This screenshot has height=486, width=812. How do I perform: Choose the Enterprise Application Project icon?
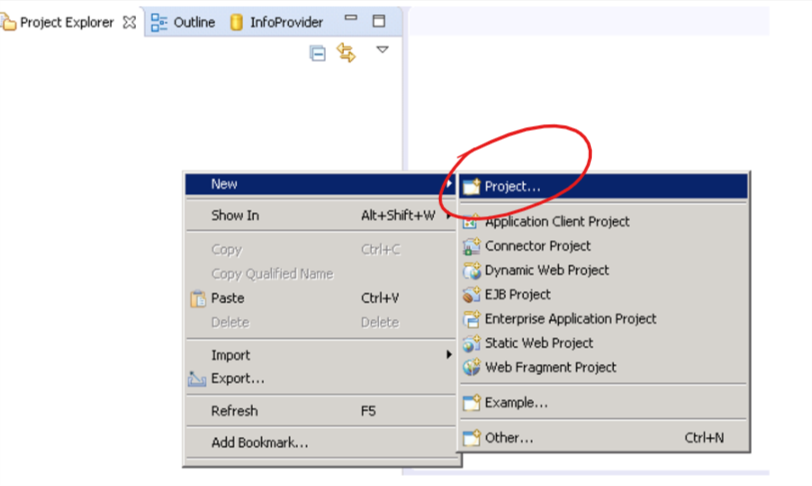(471, 319)
